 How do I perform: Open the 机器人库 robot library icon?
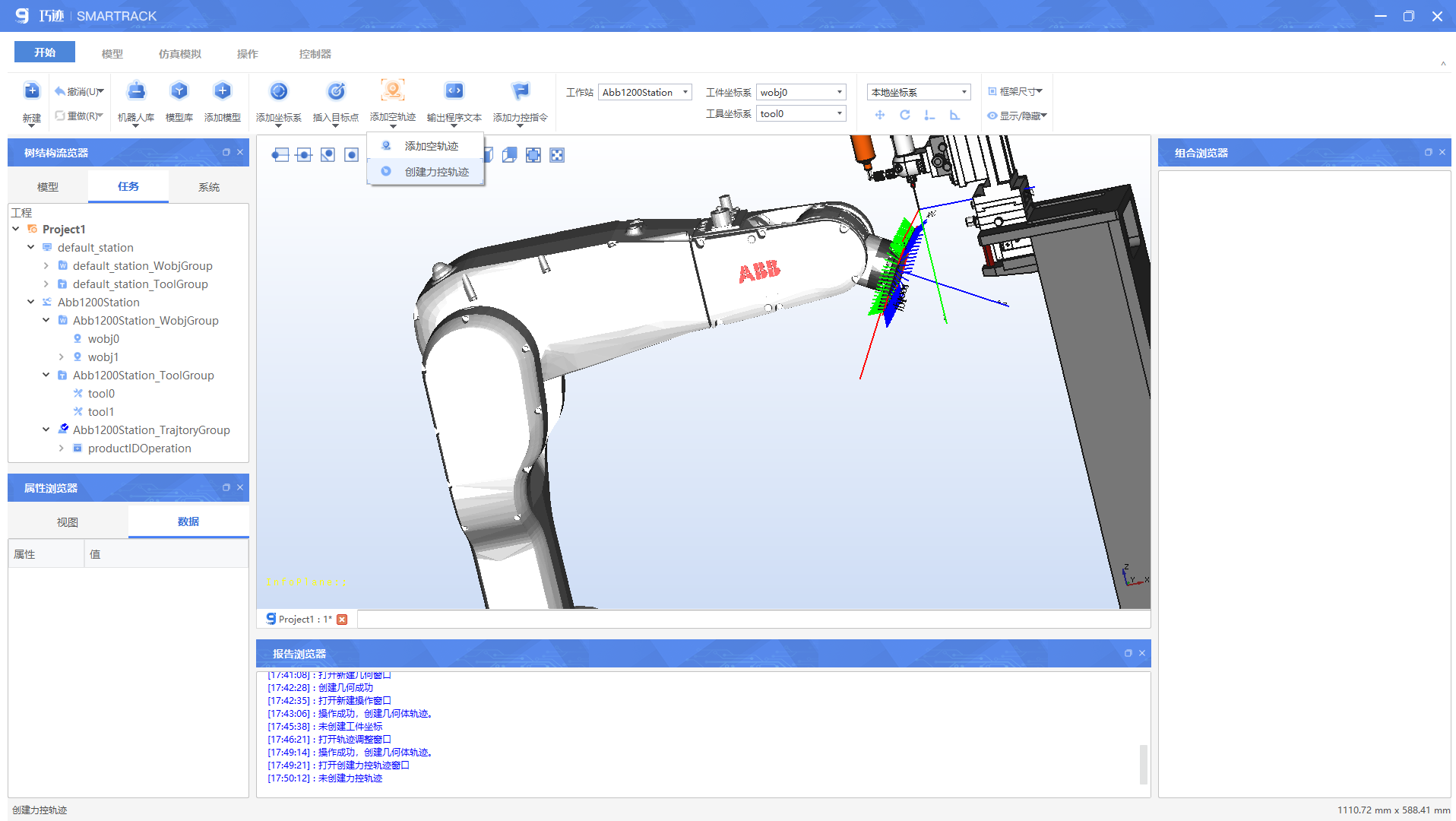[x=136, y=91]
